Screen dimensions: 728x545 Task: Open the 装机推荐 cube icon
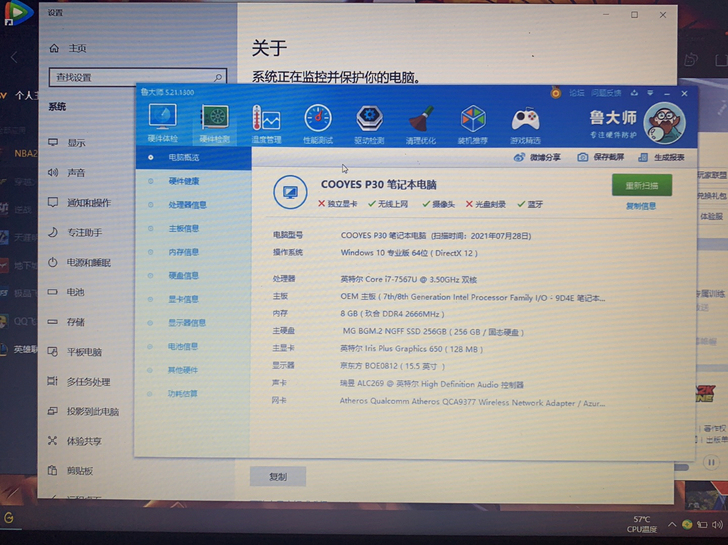tap(473, 124)
